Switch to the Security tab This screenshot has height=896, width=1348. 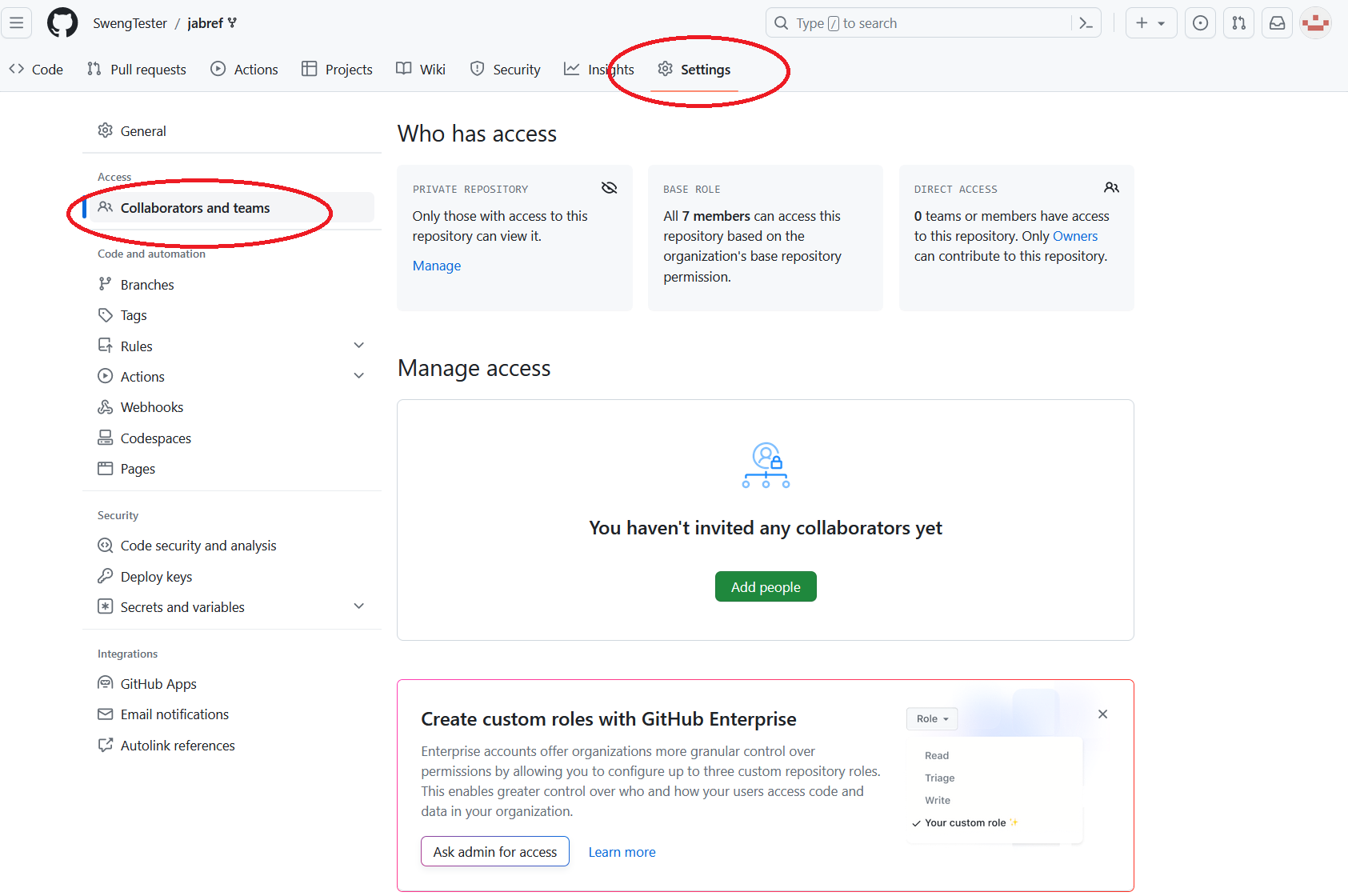pyautogui.click(x=505, y=70)
